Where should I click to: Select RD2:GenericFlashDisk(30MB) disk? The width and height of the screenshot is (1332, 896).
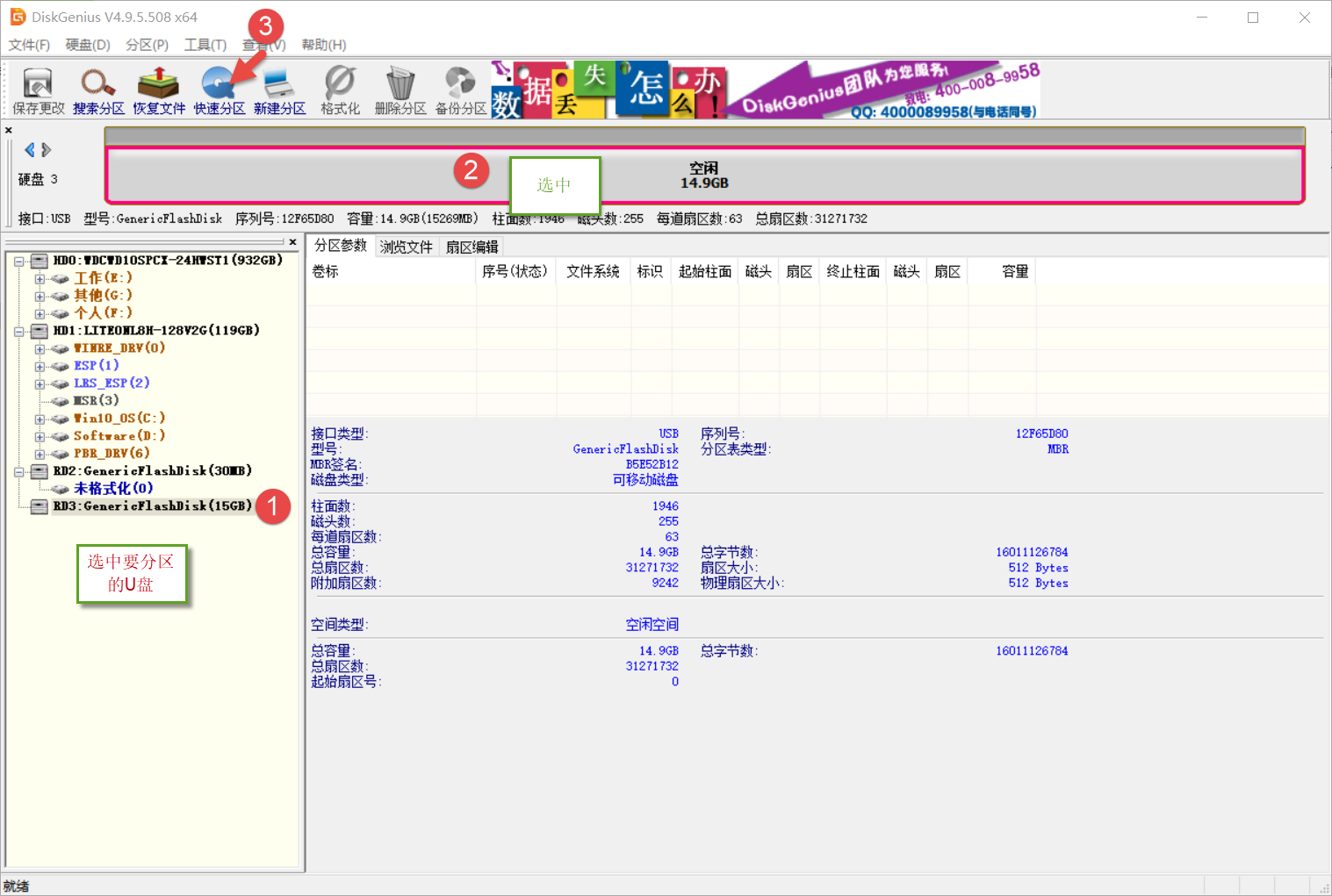153,471
